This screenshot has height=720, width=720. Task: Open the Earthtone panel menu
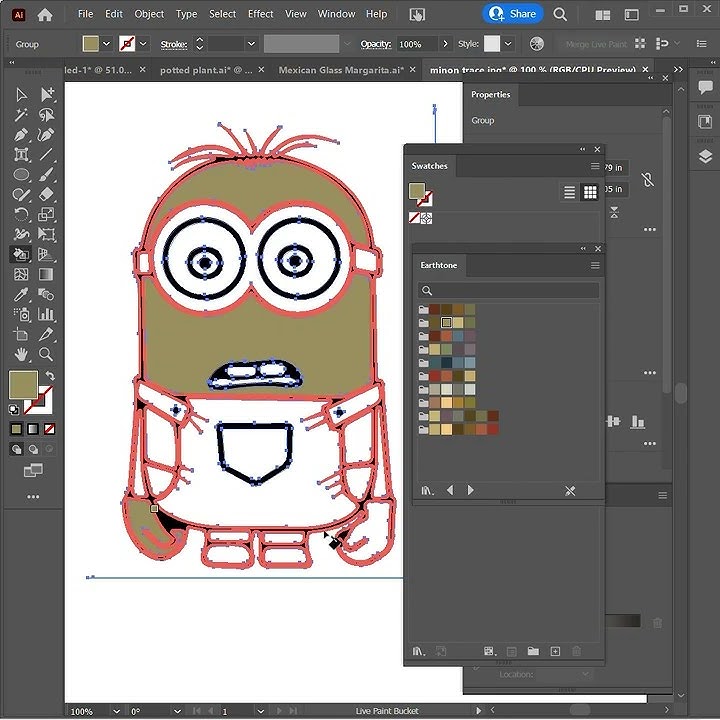point(595,265)
